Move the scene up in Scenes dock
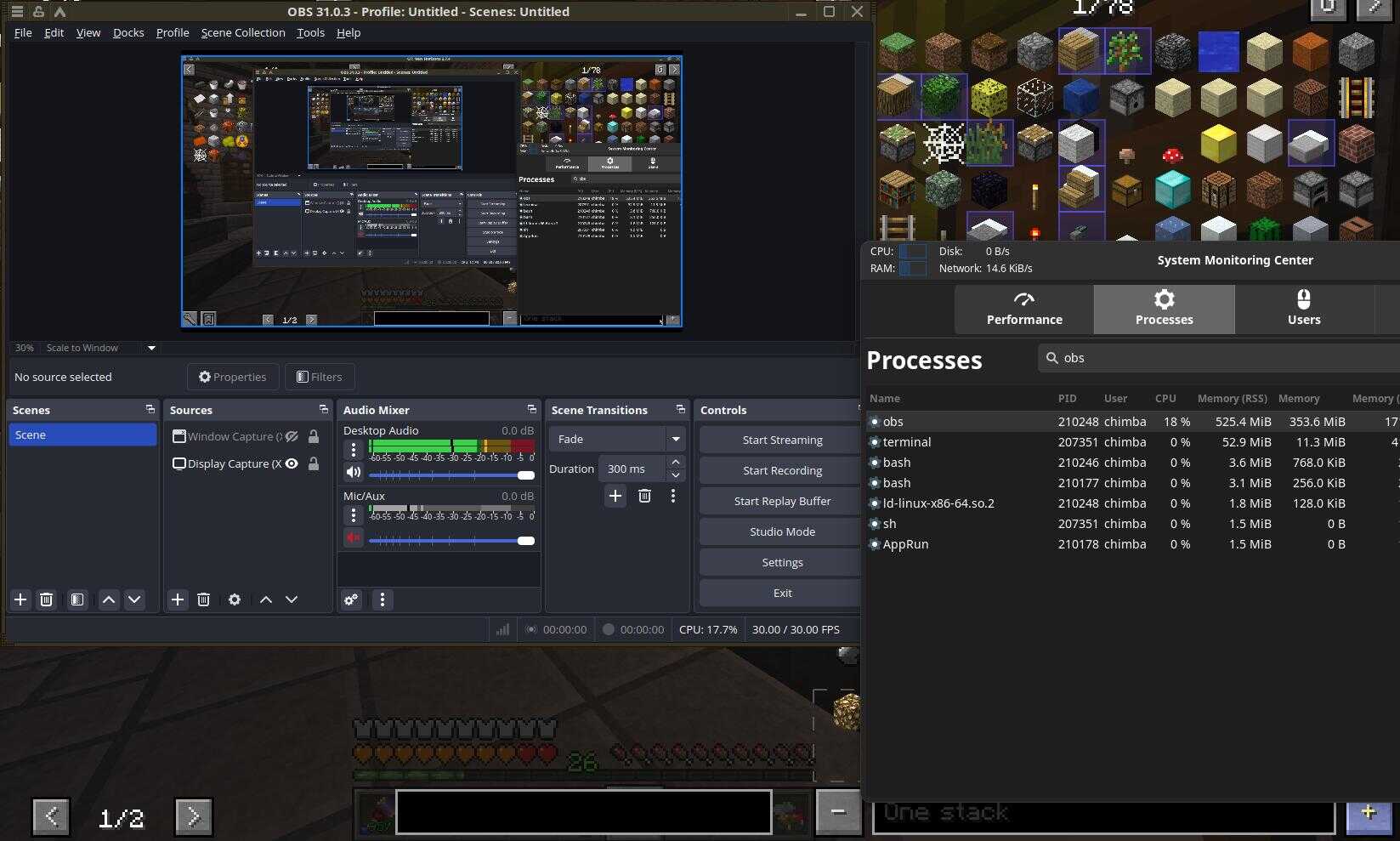 pyautogui.click(x=109, y=599)
